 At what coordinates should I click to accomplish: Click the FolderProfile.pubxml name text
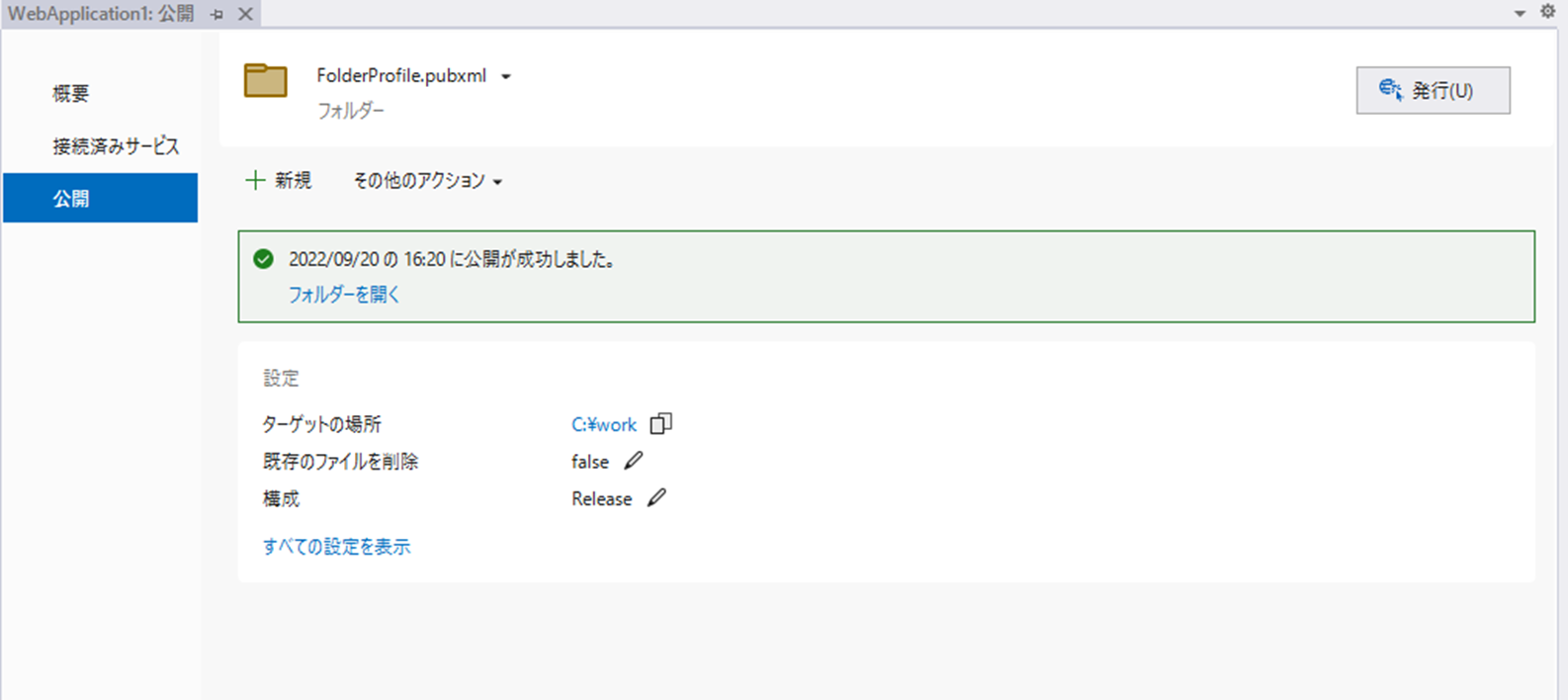click(x=401, y=75)
